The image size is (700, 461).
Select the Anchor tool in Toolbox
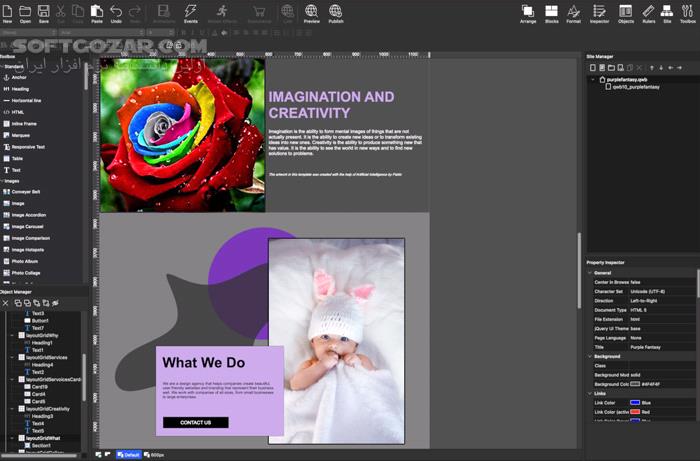click(x=15, y=78)
